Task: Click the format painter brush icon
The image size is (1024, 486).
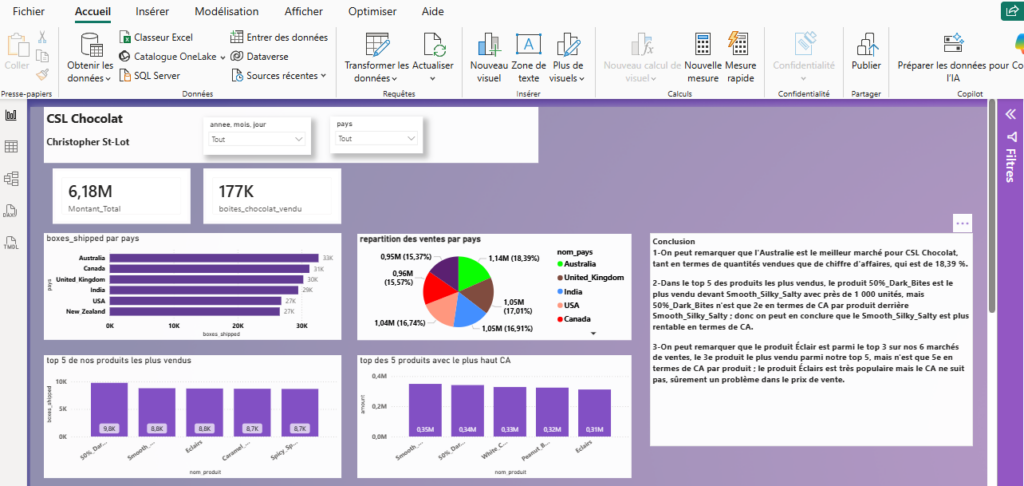Action: point(42,74)
